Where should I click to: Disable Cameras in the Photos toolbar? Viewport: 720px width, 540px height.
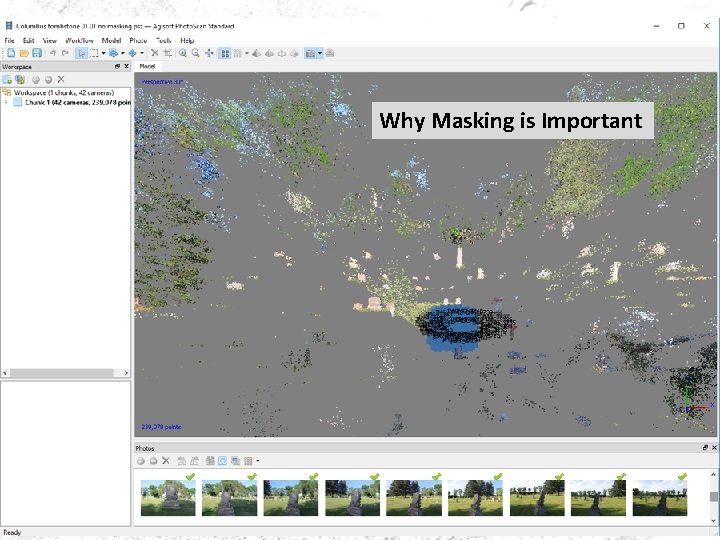pos(153,461)
